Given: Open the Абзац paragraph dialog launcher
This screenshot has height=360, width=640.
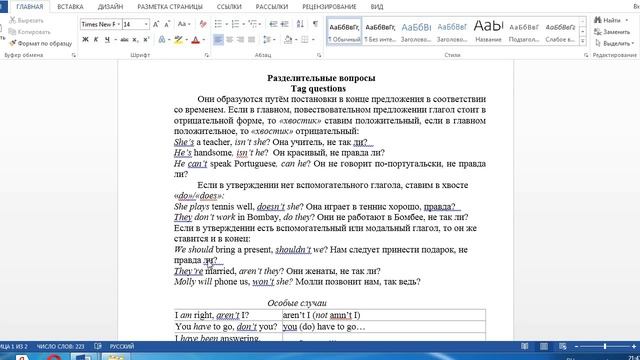Looking at the screenshot, I should click(319, 55).
